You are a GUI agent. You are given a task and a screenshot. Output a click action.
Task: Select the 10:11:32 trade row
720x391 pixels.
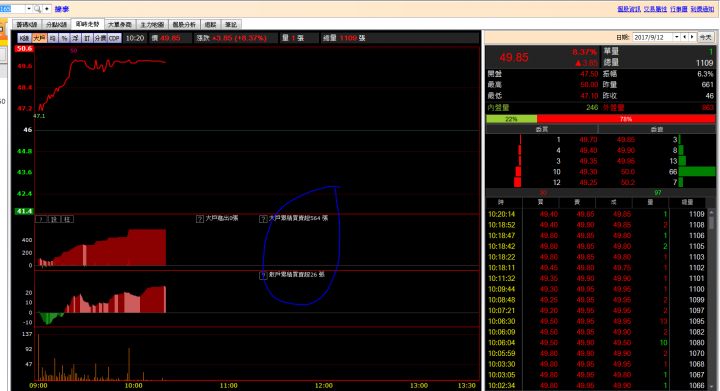[x=596, y=279]
